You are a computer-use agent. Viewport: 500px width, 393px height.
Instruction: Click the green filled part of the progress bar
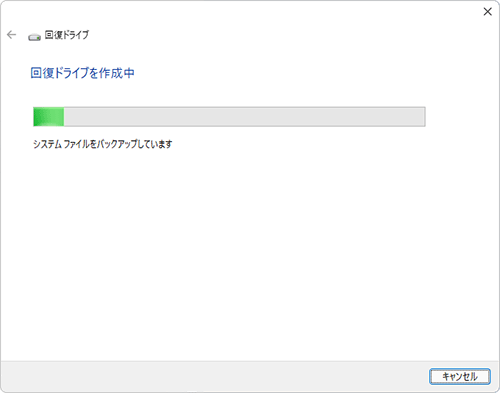pyautogui.click(x=49, y=117)
